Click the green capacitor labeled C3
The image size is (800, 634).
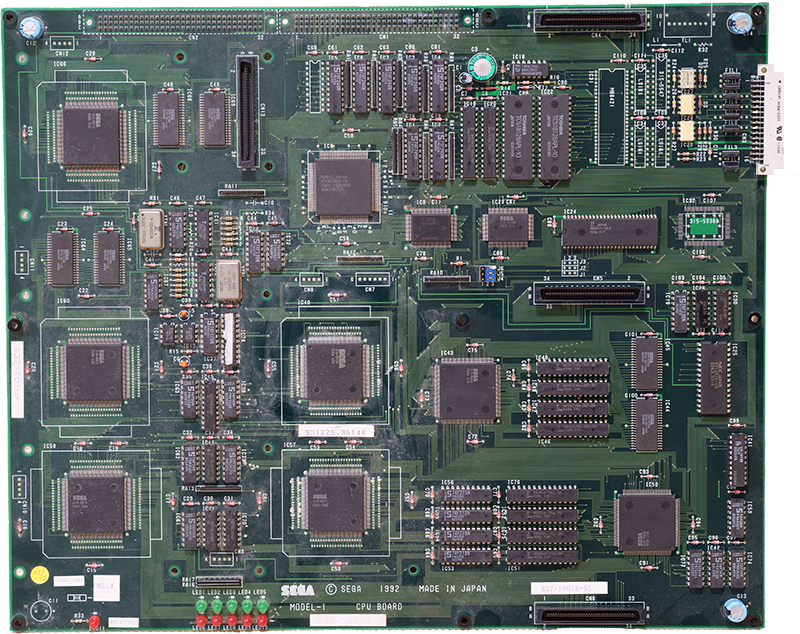point(482,67)
